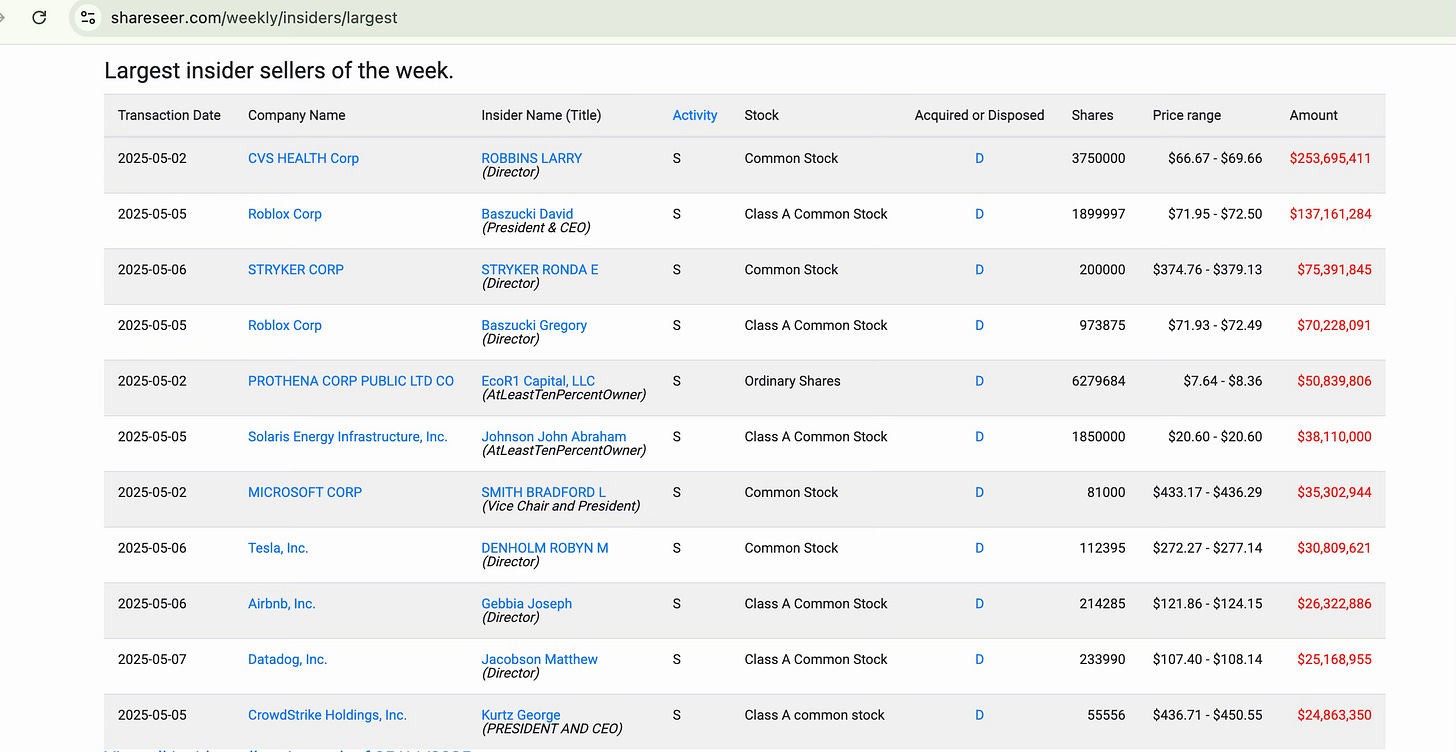Open Johnson John Abraham insider profile
Screen dimensions: 1456x752
click(554, 437)
